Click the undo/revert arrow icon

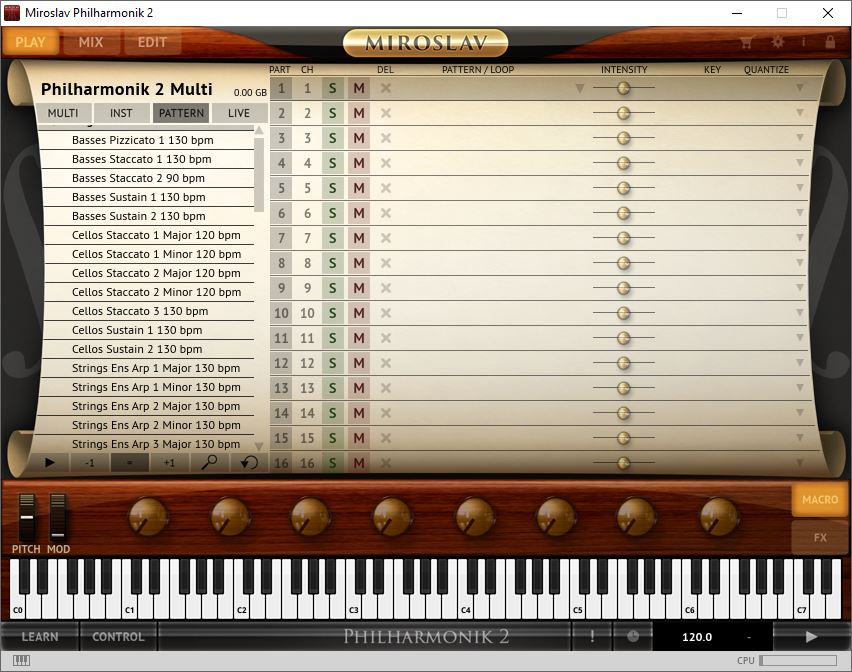tap(249, 462)
